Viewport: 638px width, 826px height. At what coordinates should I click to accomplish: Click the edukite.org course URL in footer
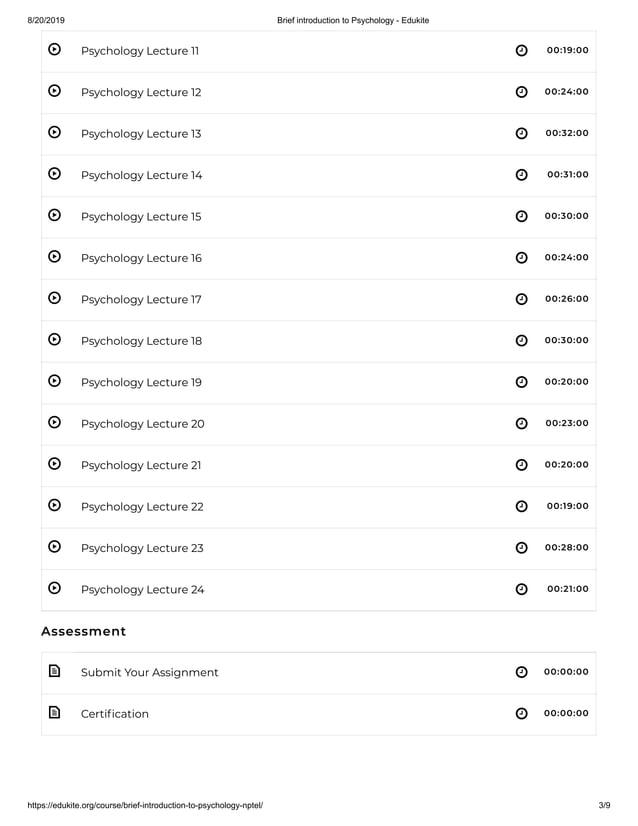145,805
